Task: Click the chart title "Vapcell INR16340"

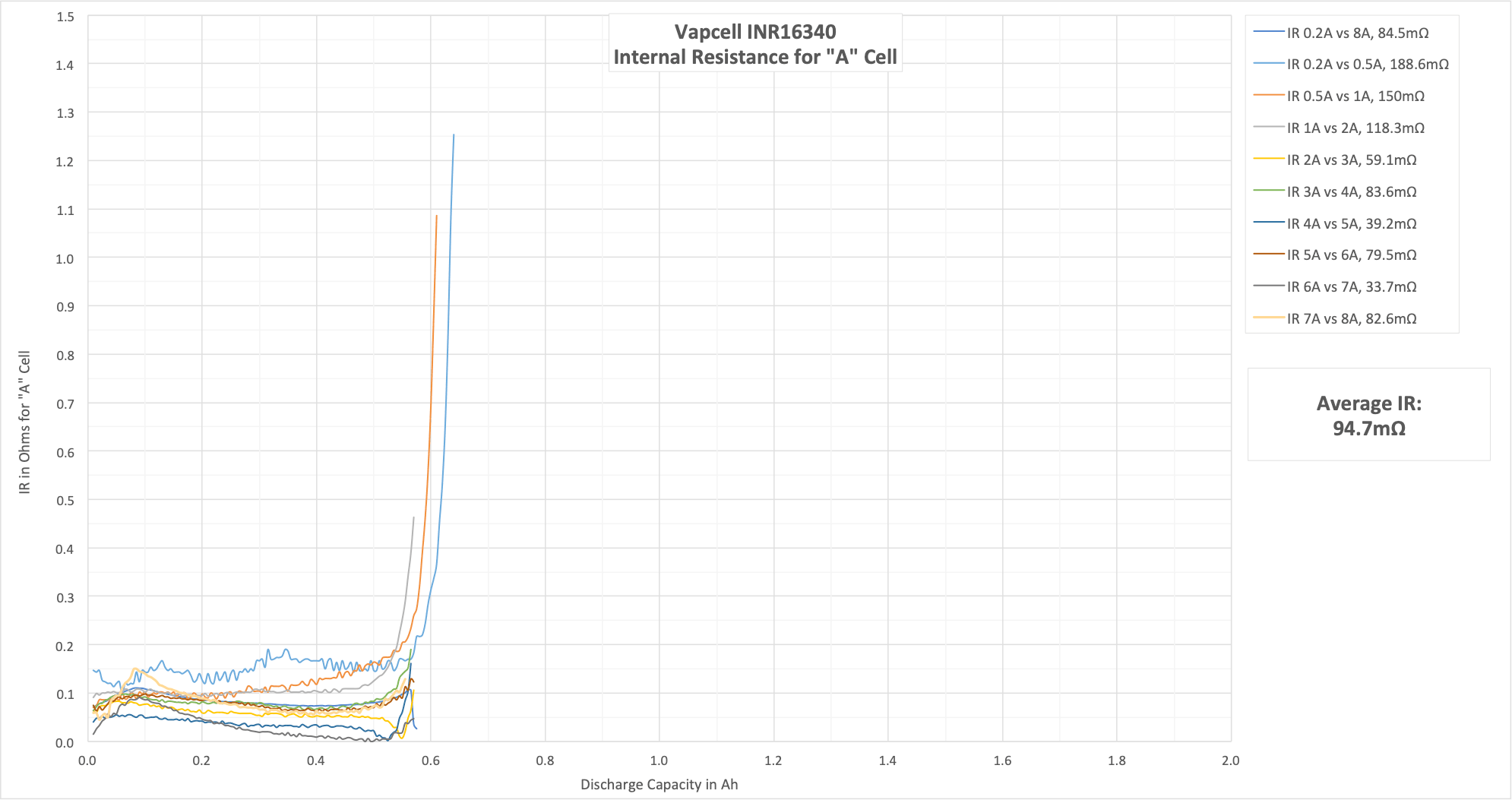Action: coord(754,32)
